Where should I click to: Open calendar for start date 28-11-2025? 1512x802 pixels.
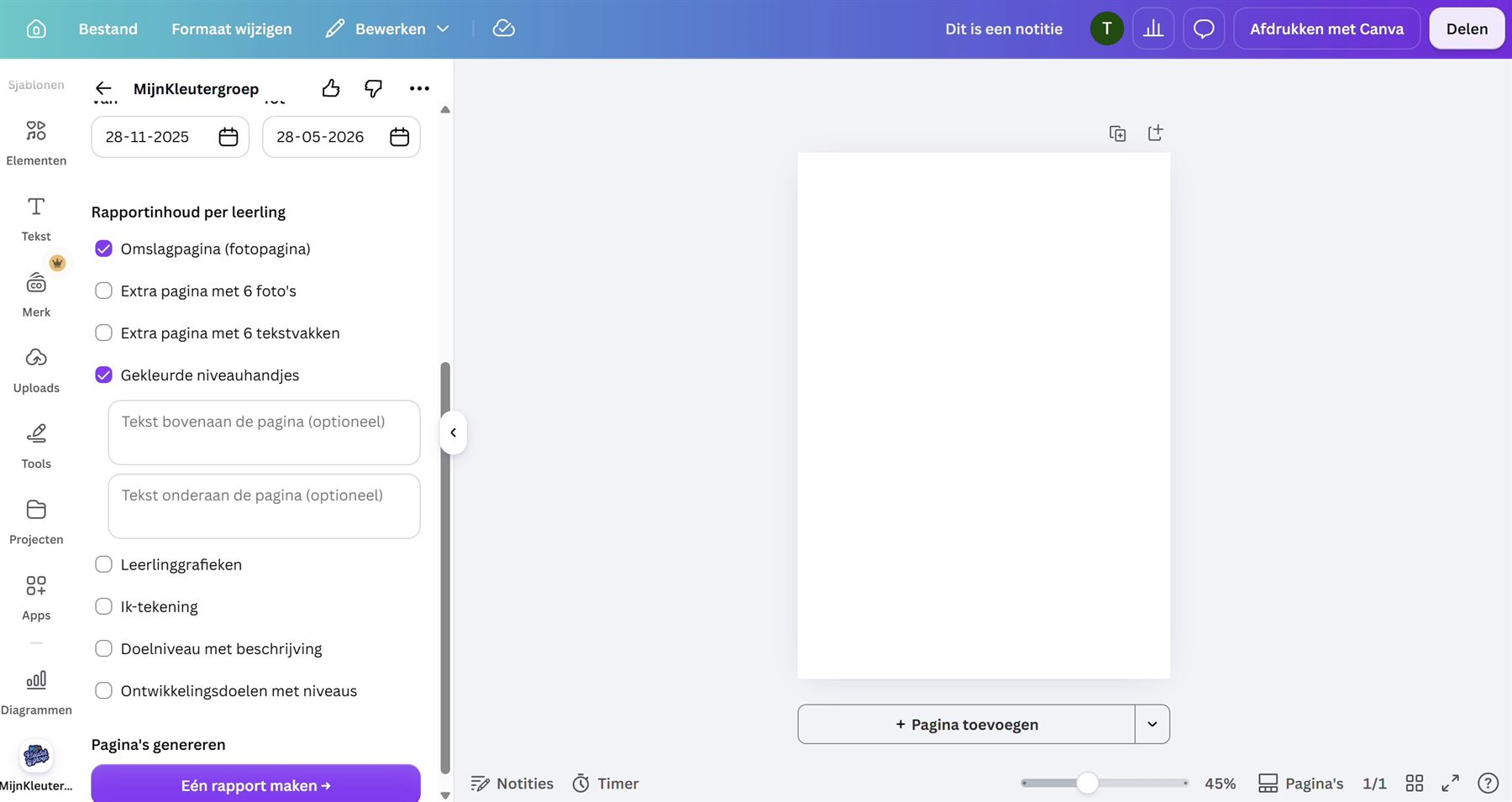(228, 137)
